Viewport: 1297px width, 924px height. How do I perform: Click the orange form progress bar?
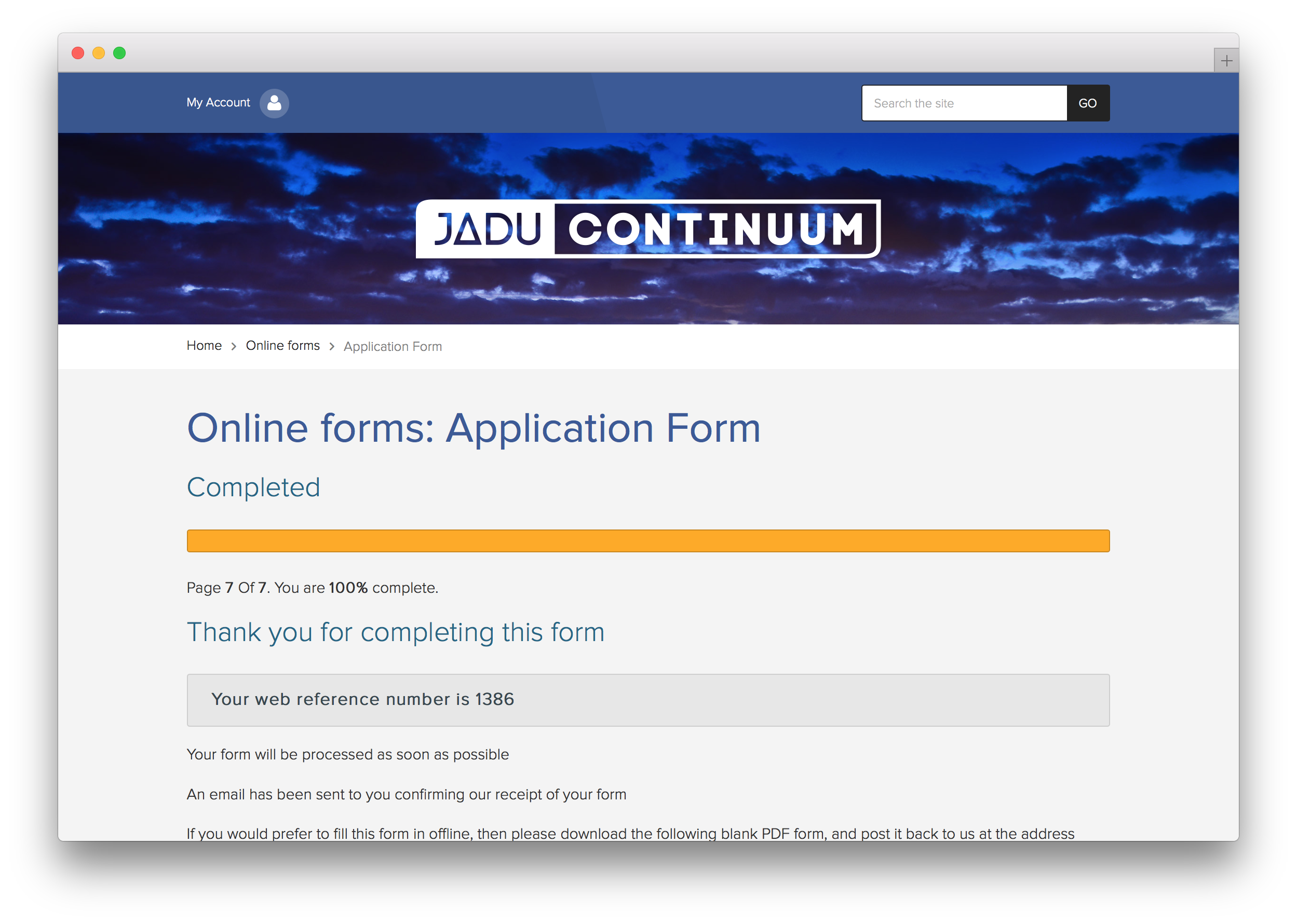647,540
